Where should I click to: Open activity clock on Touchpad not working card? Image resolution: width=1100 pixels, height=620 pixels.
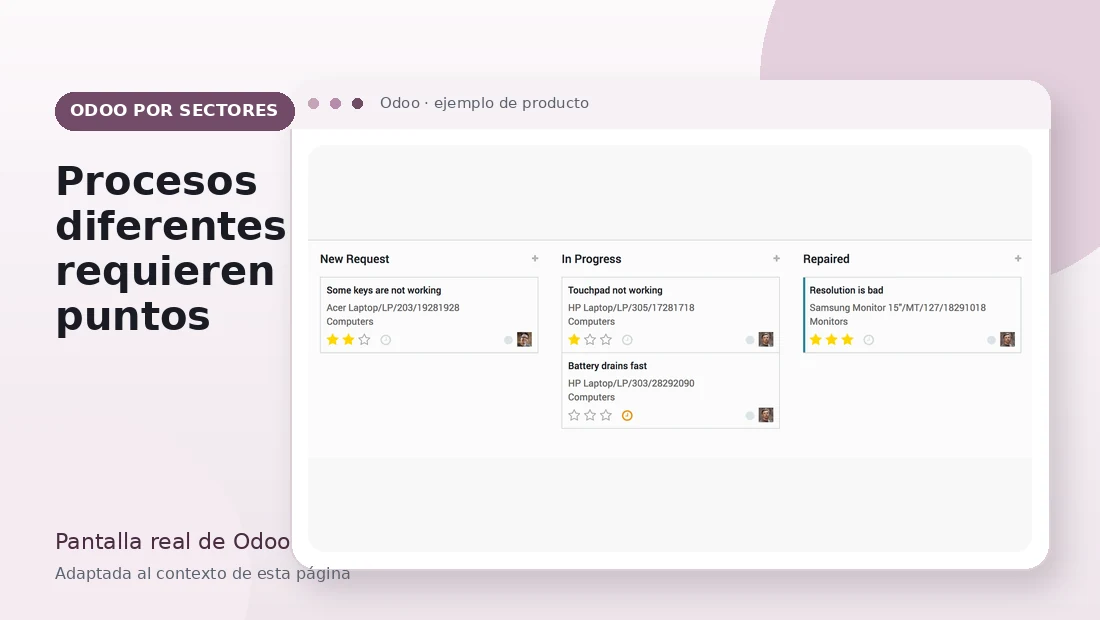[x=627, y=339]
